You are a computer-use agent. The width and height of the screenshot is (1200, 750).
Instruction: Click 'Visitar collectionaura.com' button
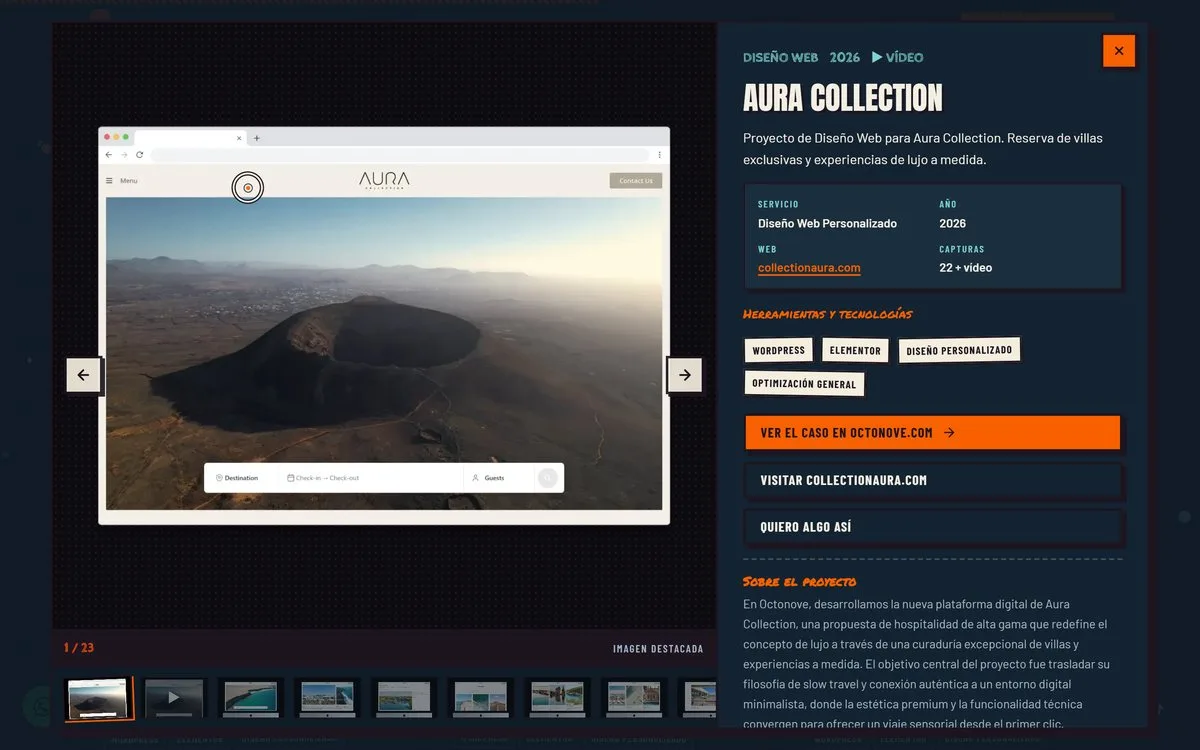coord(932,480)
